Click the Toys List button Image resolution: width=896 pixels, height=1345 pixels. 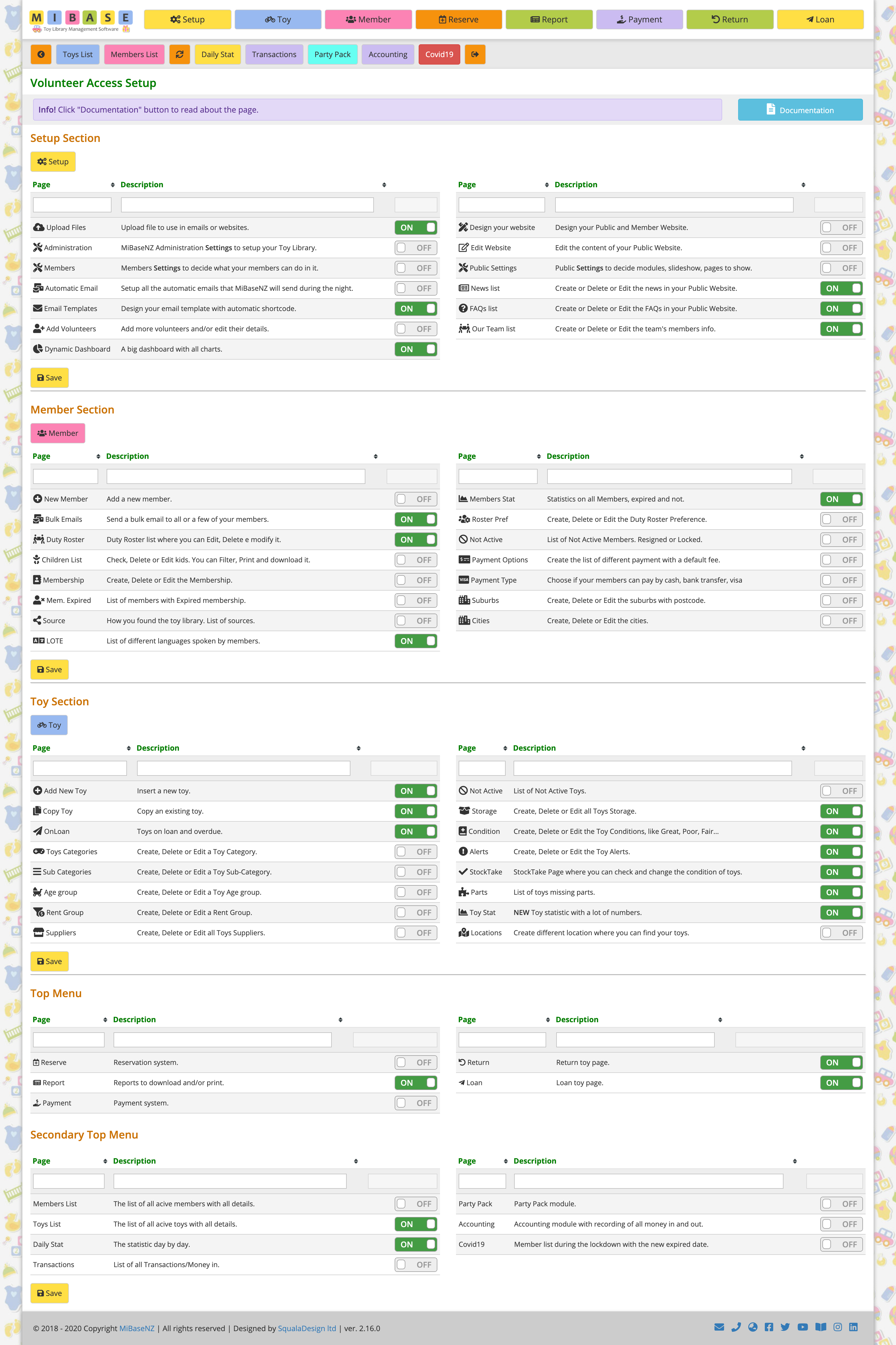tap(78, 54)
